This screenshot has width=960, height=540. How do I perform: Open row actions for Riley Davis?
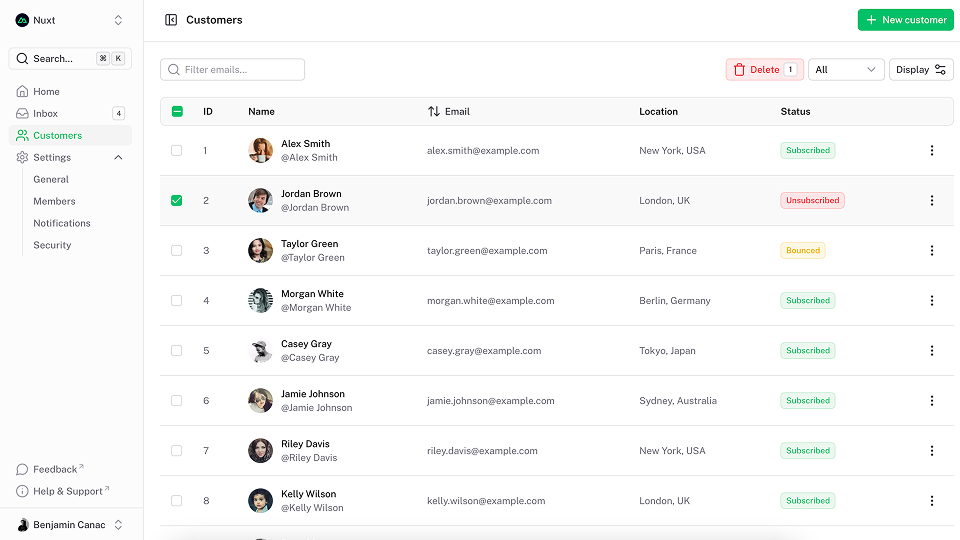(932, 451)
